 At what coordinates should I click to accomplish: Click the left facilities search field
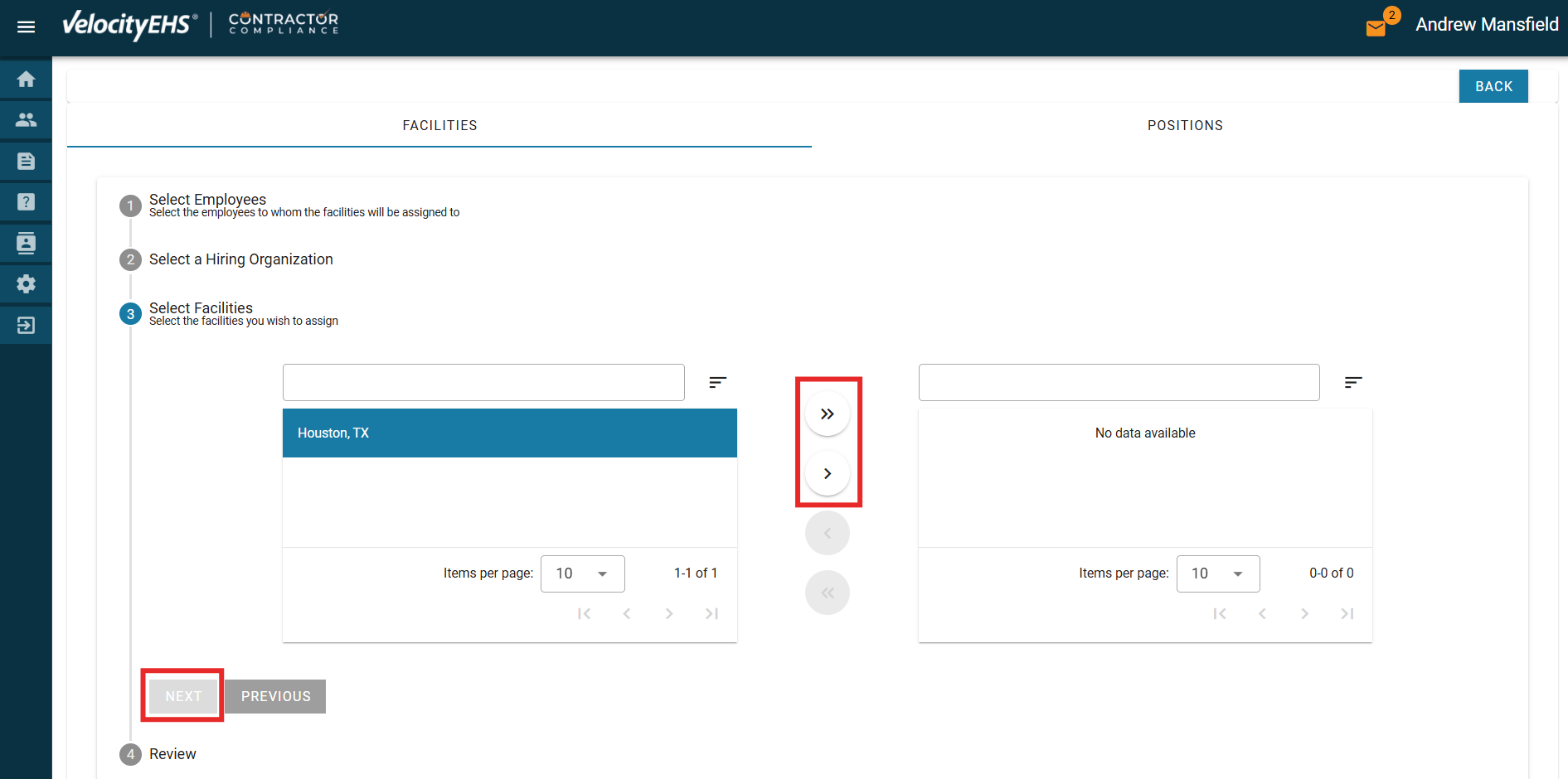[483, 383]
